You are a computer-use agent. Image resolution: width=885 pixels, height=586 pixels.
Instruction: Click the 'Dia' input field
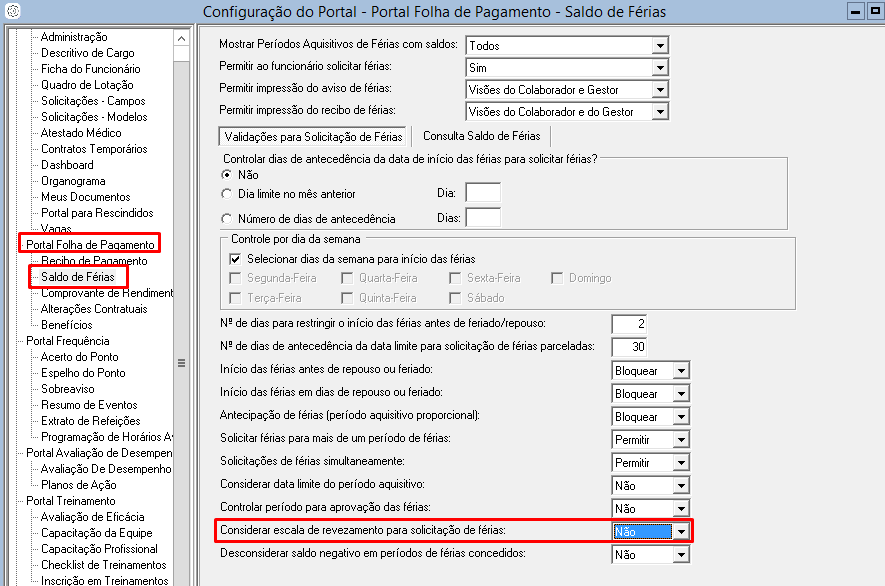tap(482, 193)
